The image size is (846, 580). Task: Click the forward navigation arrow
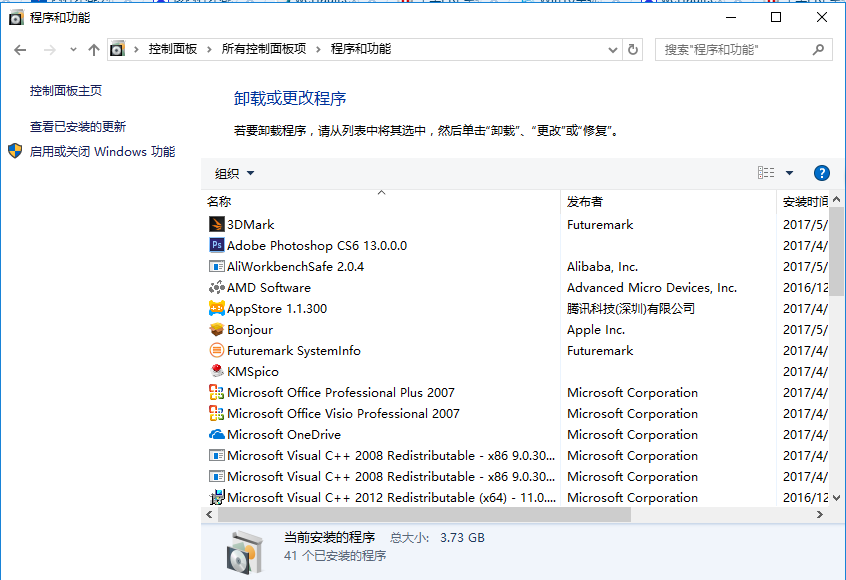point(50,50)
